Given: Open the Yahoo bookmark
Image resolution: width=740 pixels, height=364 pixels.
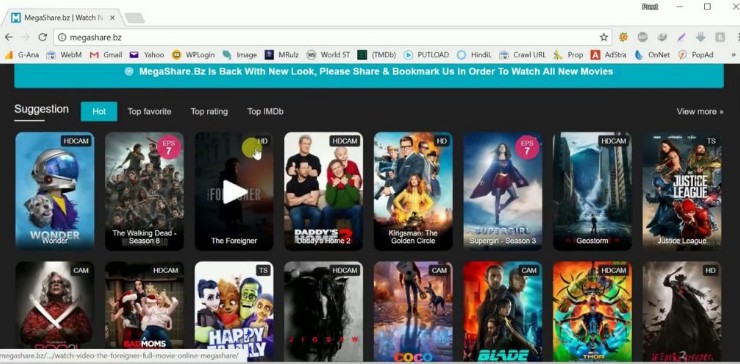Looking at the screenshot, I should (x=147, y=55).
